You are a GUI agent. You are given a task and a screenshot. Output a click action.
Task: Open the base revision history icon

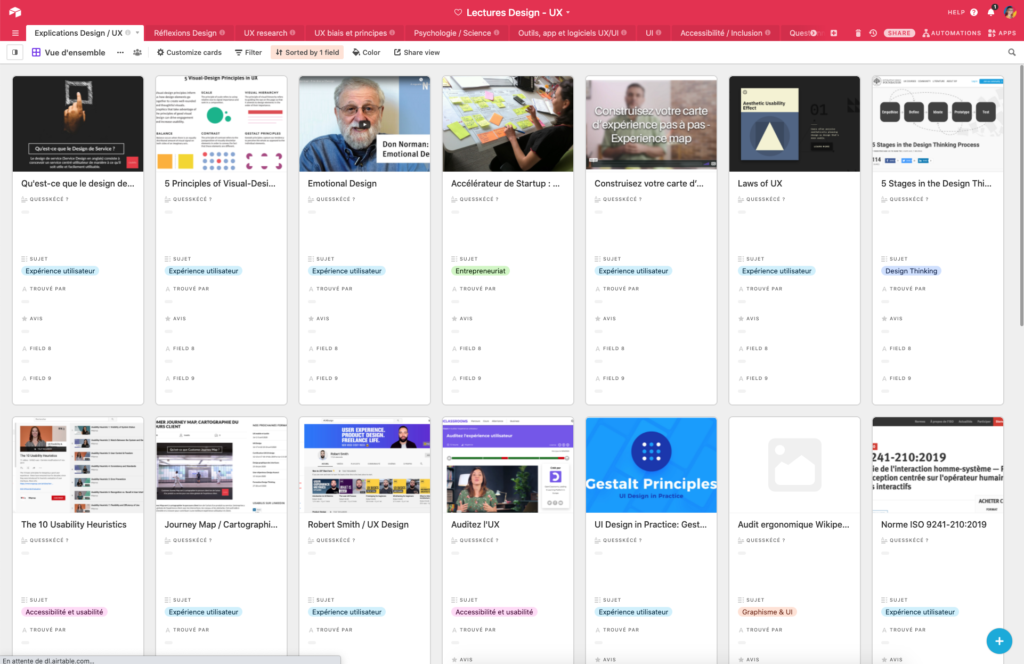873,33
